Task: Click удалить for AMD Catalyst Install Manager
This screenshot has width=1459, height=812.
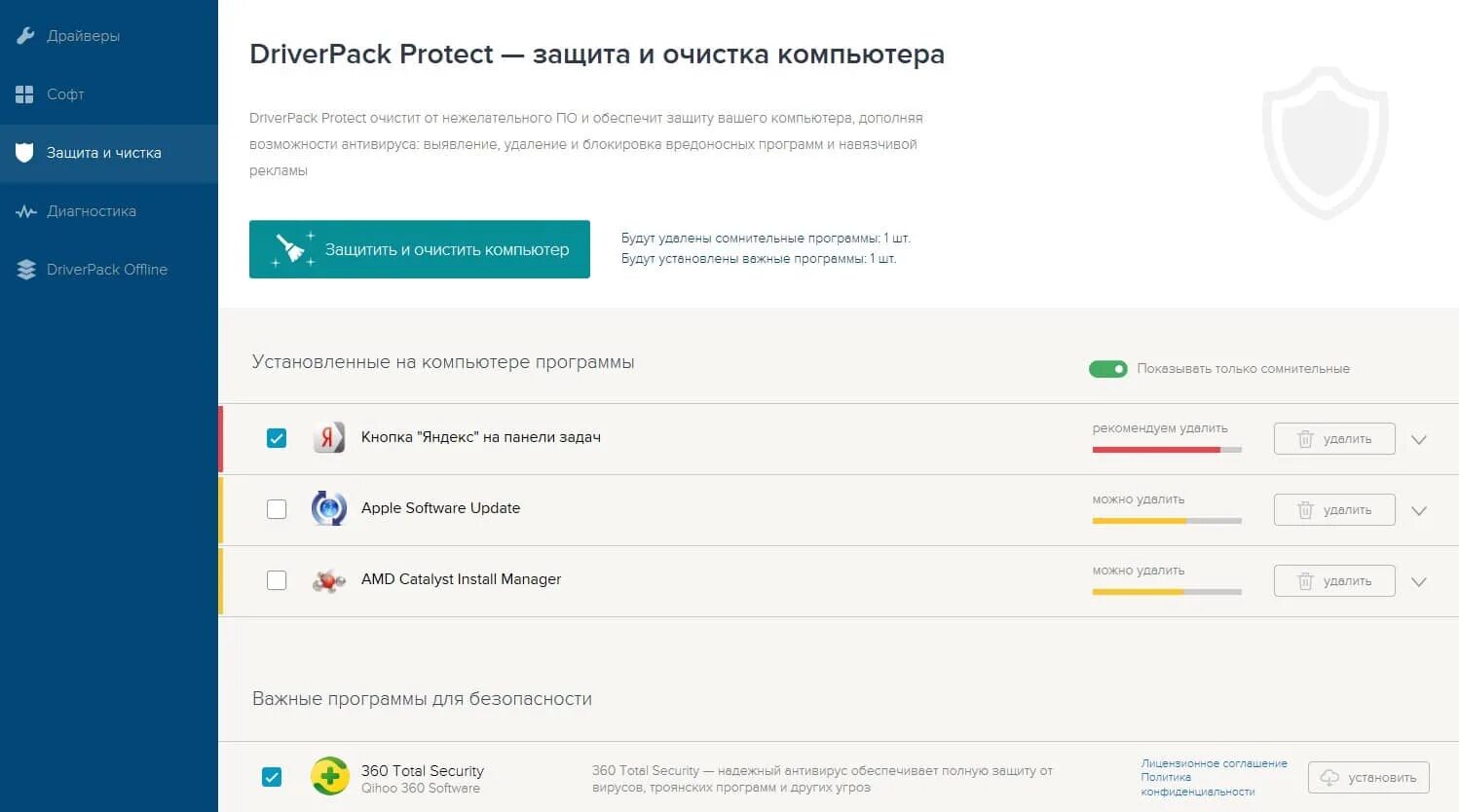Action: (x=1334, y=581)
